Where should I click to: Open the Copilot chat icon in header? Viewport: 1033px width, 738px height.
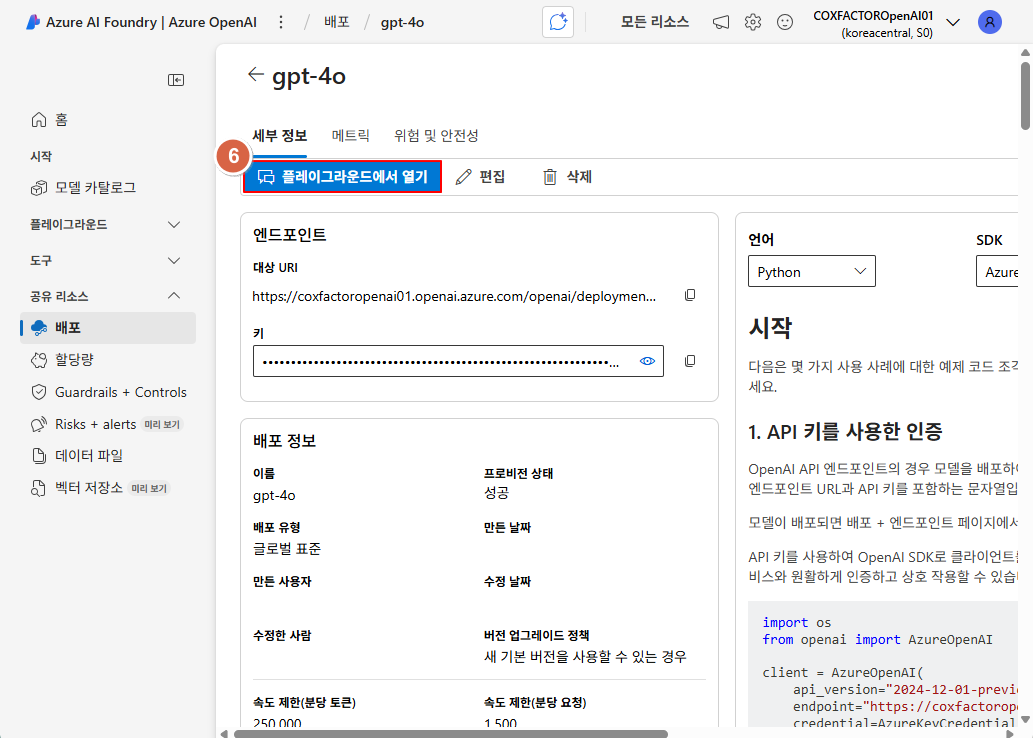pos(558,22)
